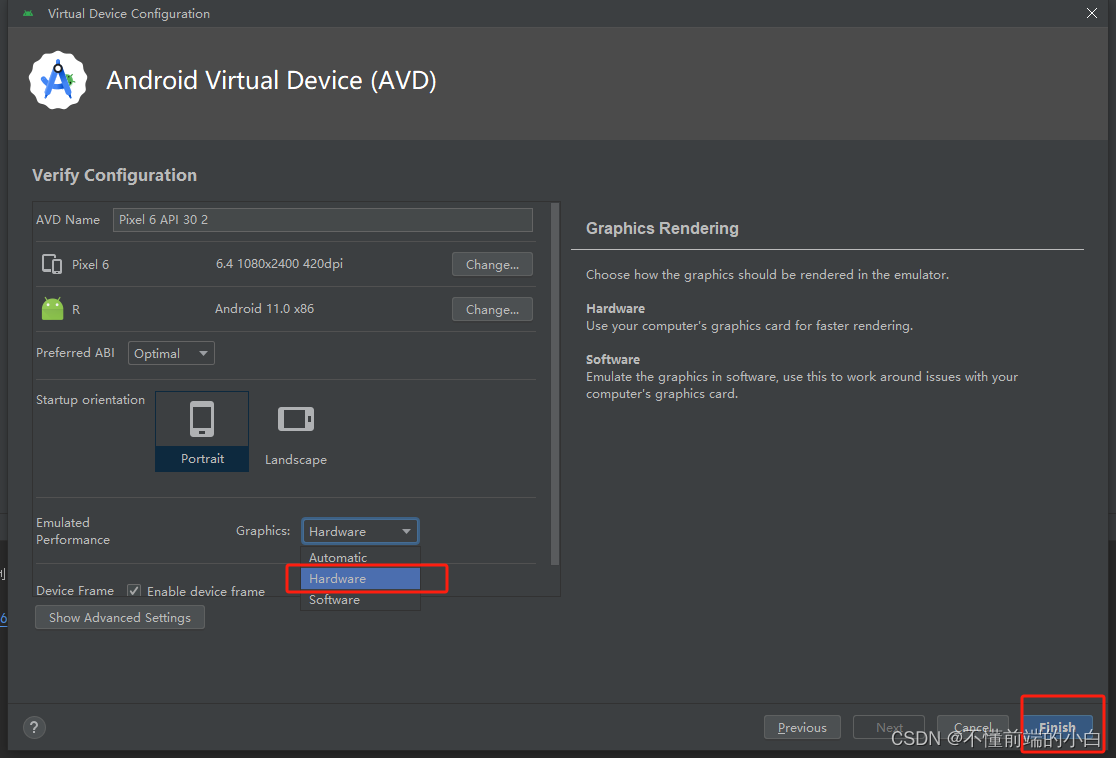This screenshot has width=1116, height=758.
Task: Select the Portrait startup orientation
Action: coord(202,431)
